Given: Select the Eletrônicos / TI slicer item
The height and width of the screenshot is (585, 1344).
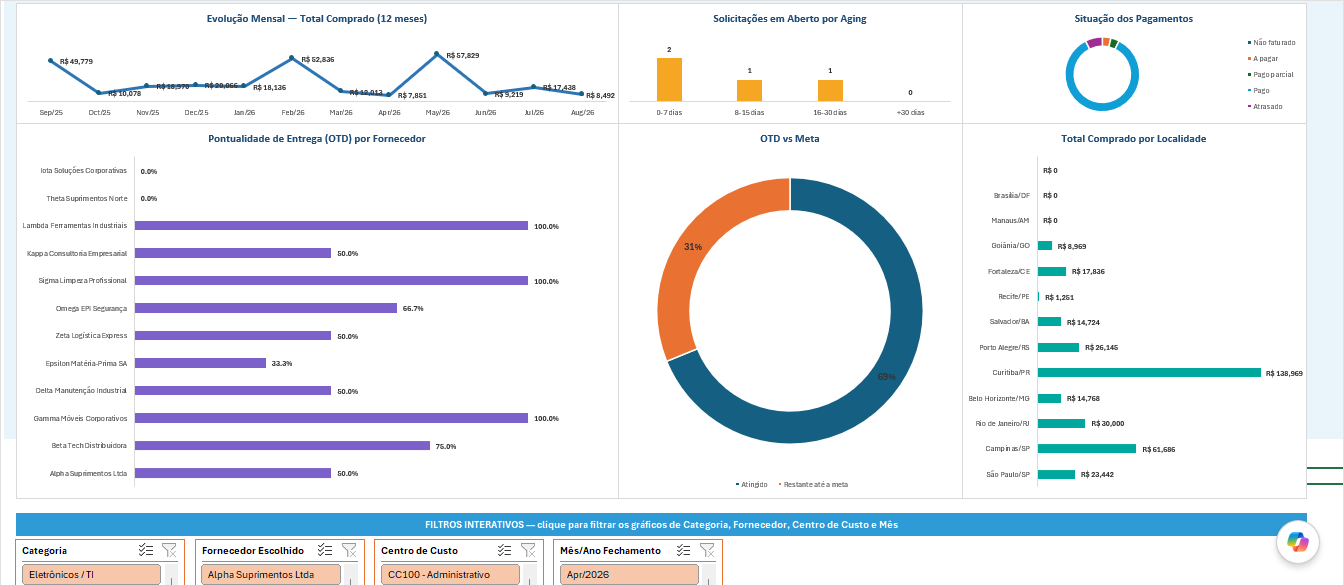Looking at the screenshot, I should (x=92, y=574).
